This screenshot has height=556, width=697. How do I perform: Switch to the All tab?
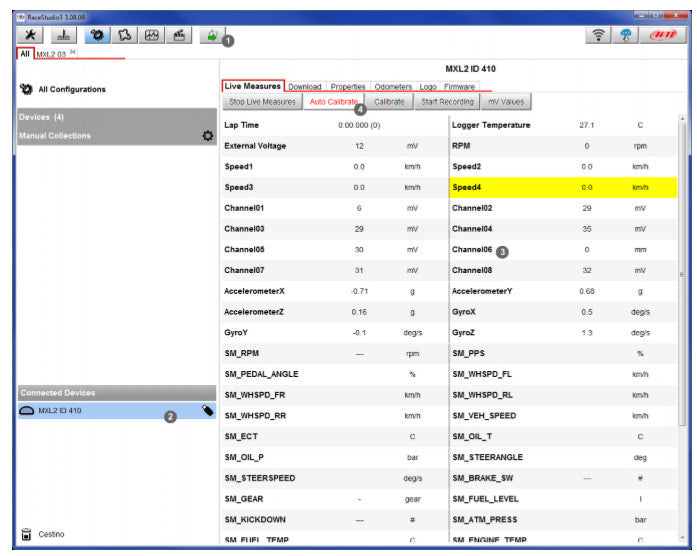click(x=25, y=54)
